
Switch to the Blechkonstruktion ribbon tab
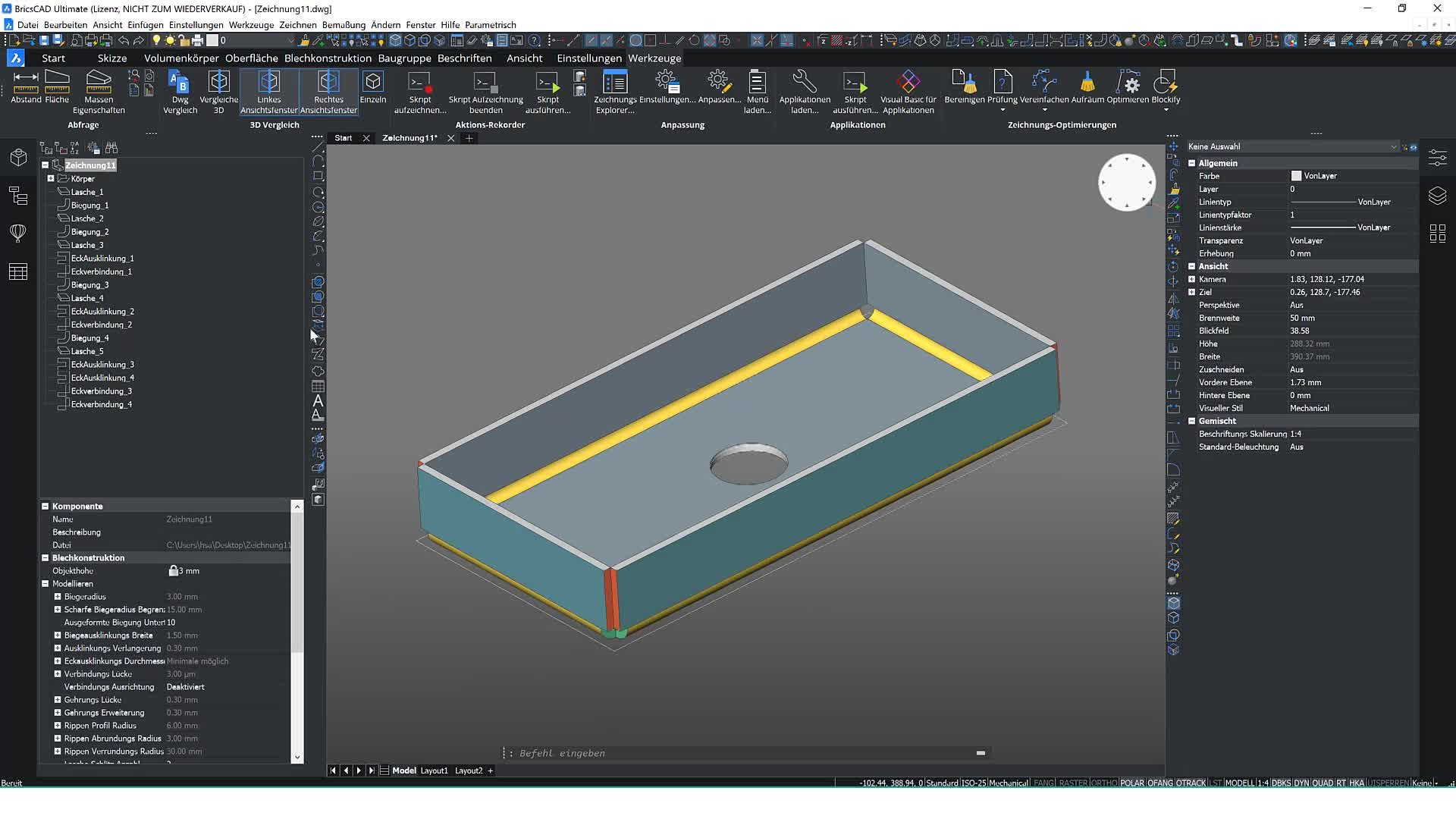coord(328,58)
